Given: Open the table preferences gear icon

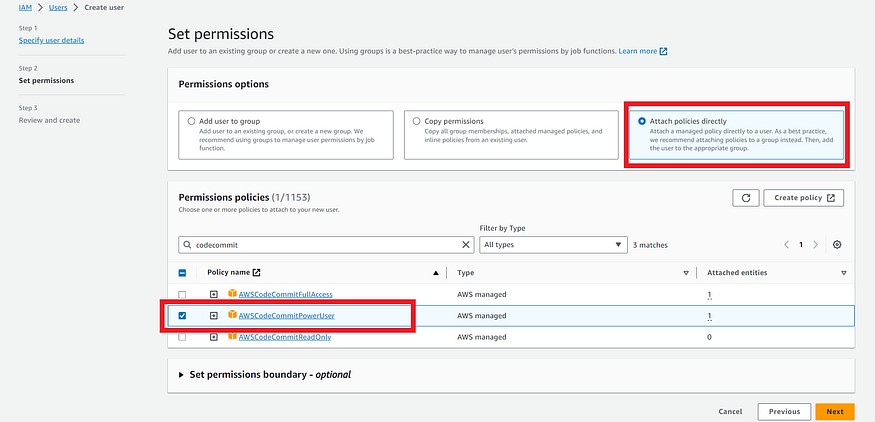Looking at the screenshot, I should [836, 244].
